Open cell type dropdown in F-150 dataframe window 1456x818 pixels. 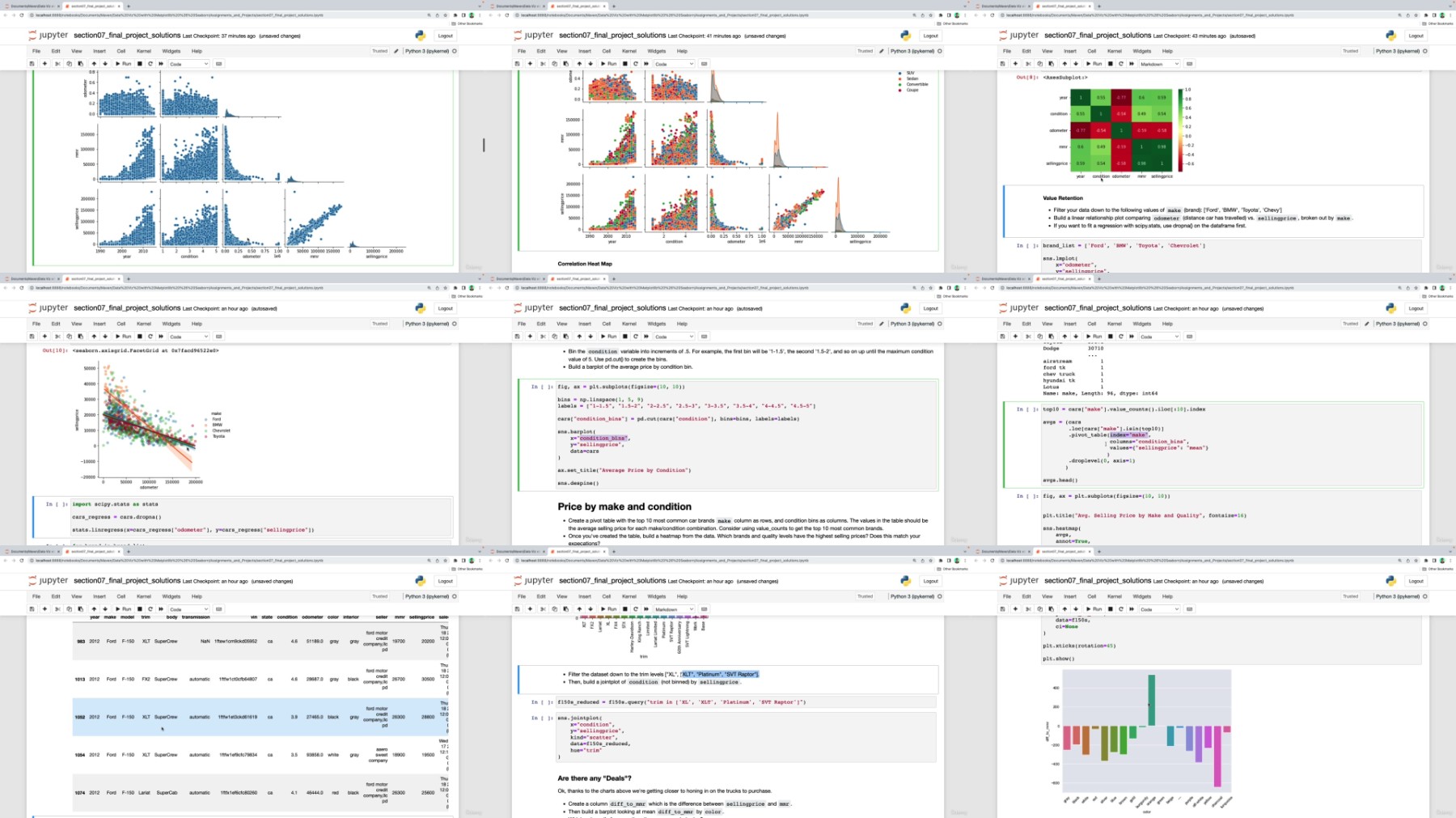[x=188, y=609]
